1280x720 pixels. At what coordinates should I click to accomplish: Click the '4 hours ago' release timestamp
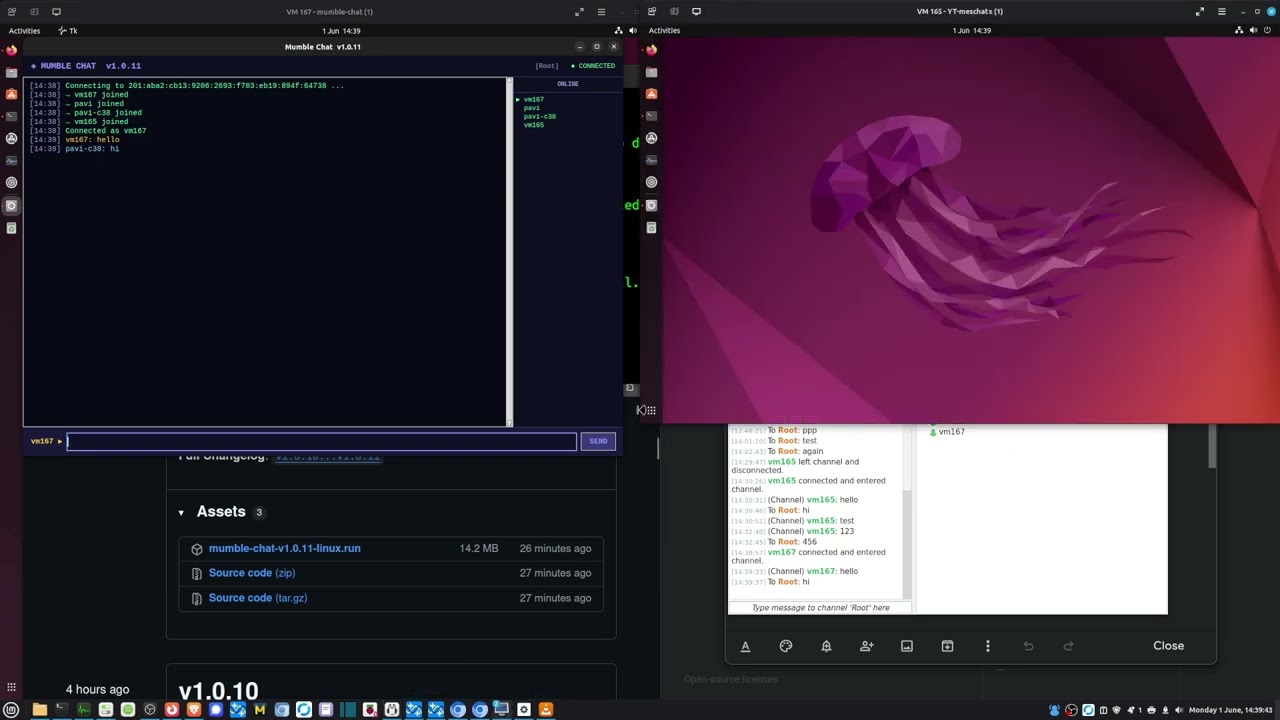(x=97, y=690)
